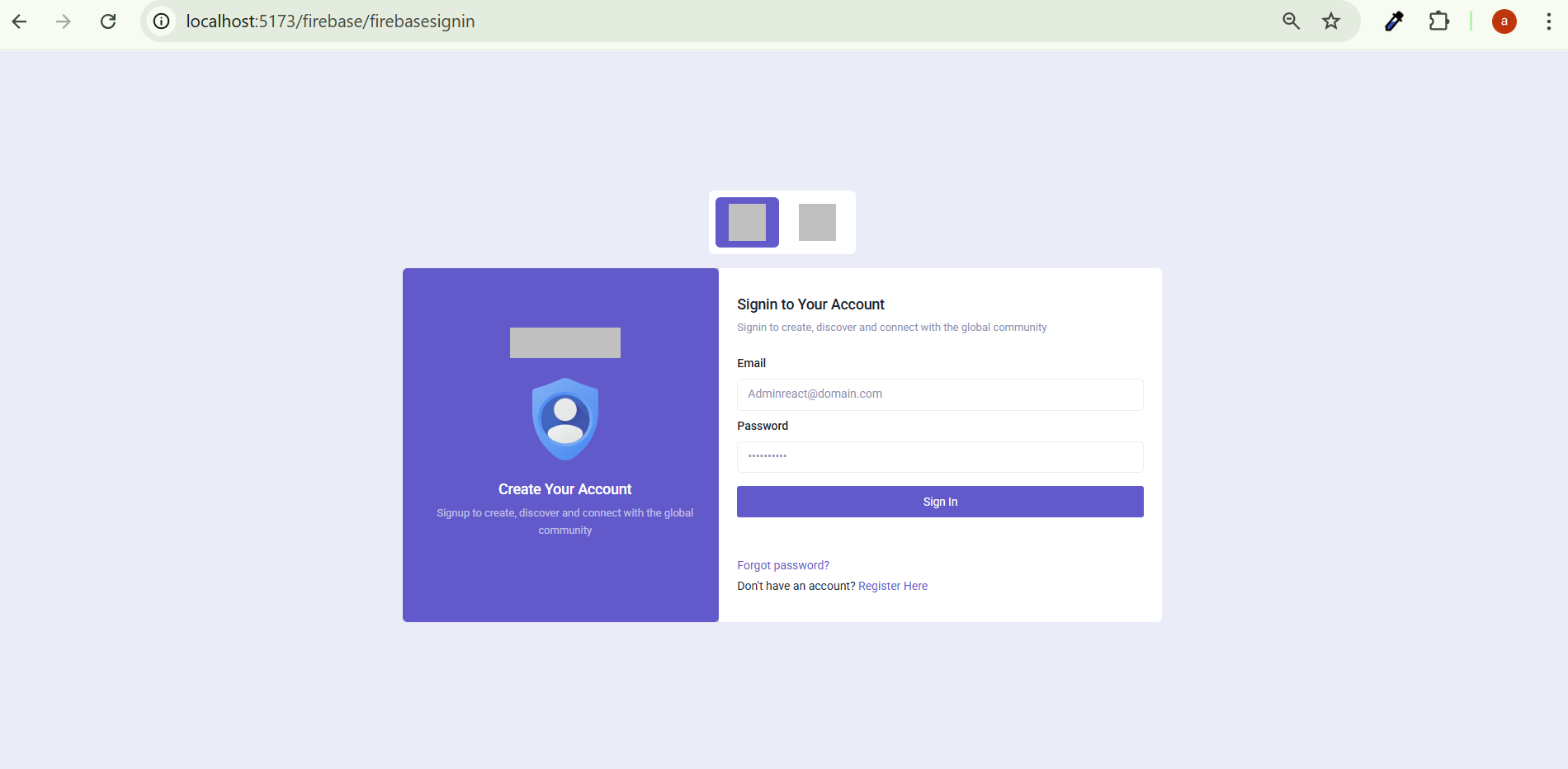Open the zoom magnifier in address bar
Viewport: 1568px width, 769px height.
click(x=1291, y=21)
